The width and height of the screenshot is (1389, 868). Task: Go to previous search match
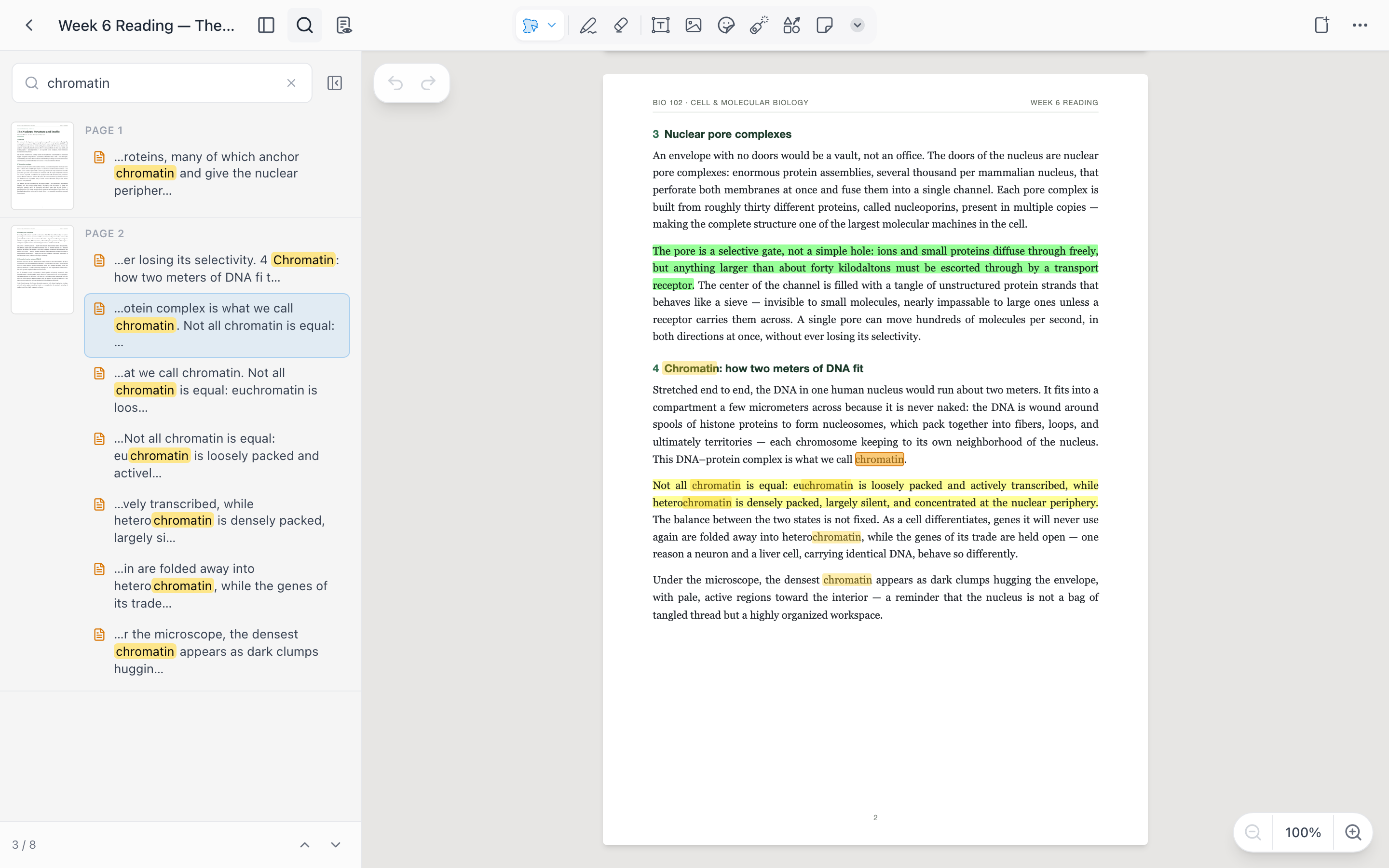[x=305, y=844]
